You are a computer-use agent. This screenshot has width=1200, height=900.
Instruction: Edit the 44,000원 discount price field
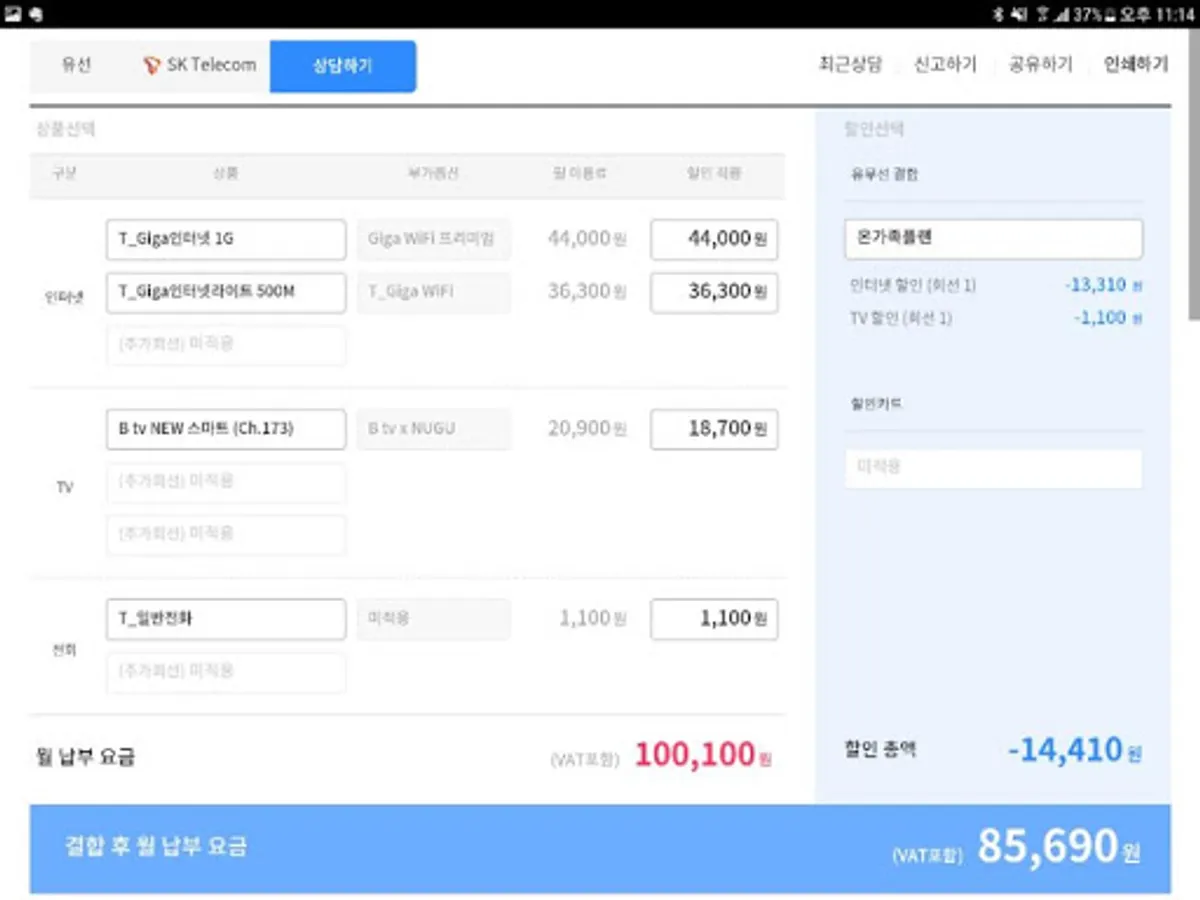coord(714,240)
